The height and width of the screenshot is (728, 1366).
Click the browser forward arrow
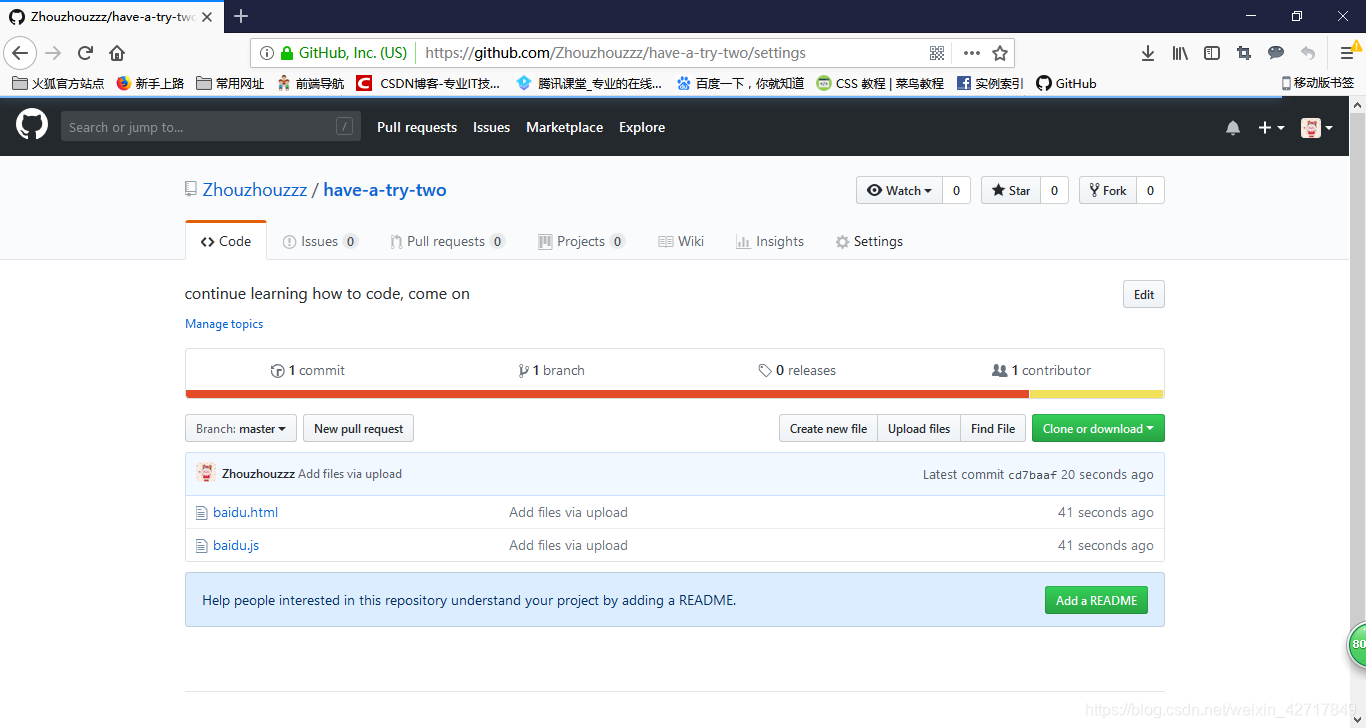[x=54, y=53]
